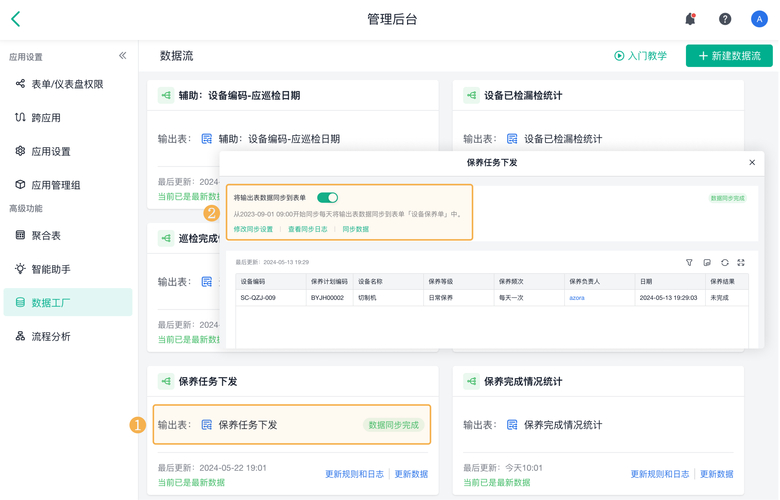Open the notification bell
The image size is (780, 500).
pyautogui.click(x=690, y=19)
